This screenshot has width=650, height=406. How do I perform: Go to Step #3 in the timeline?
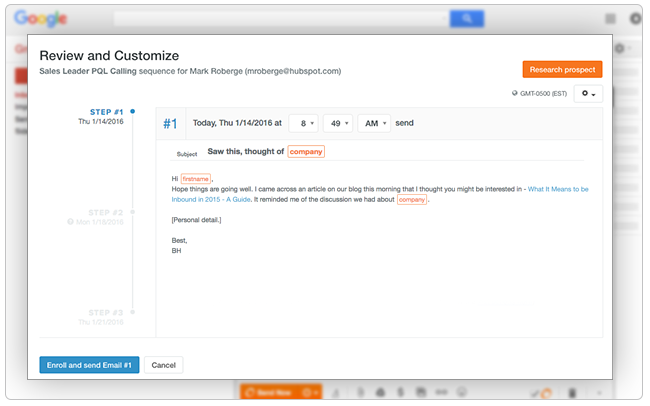coord(106,312)
